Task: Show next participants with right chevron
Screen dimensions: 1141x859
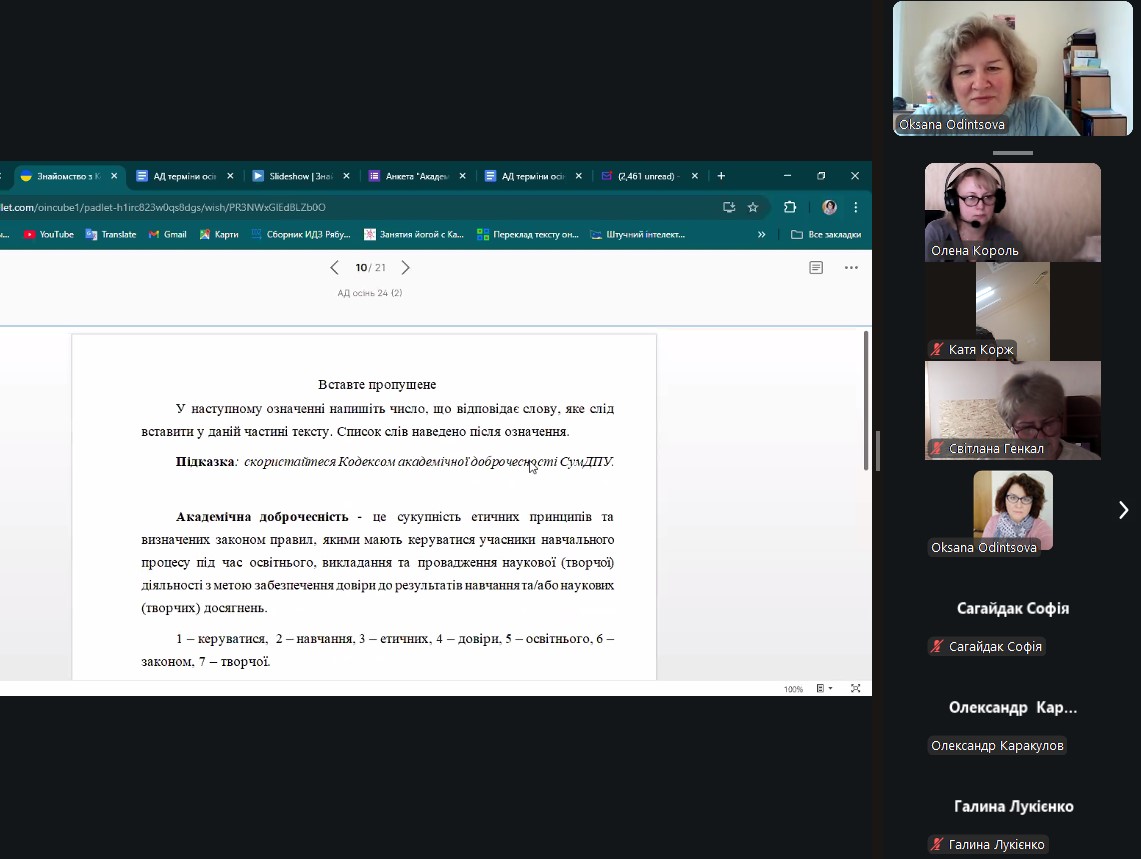Action: pos(1122,510)
